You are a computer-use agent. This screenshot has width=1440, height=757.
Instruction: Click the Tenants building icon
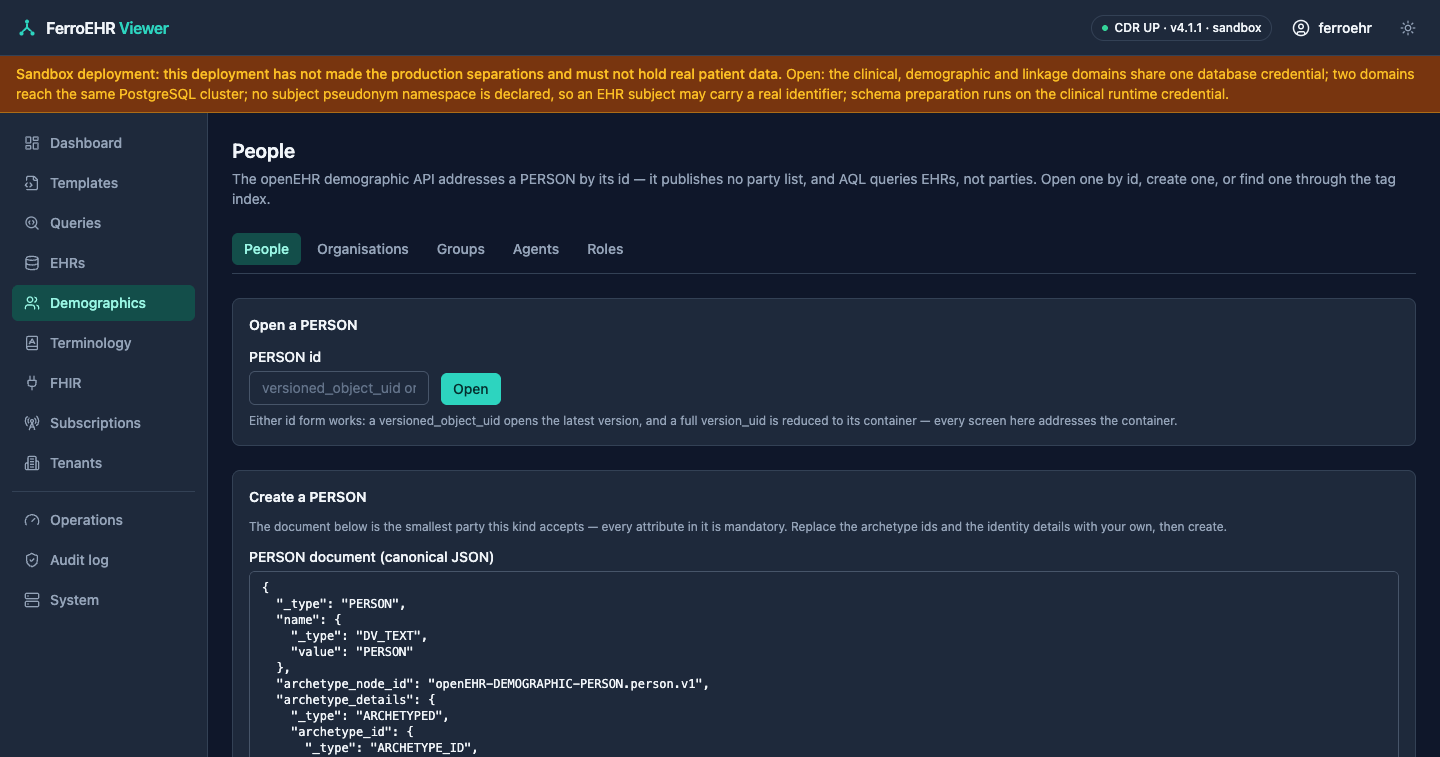(32, 463)
